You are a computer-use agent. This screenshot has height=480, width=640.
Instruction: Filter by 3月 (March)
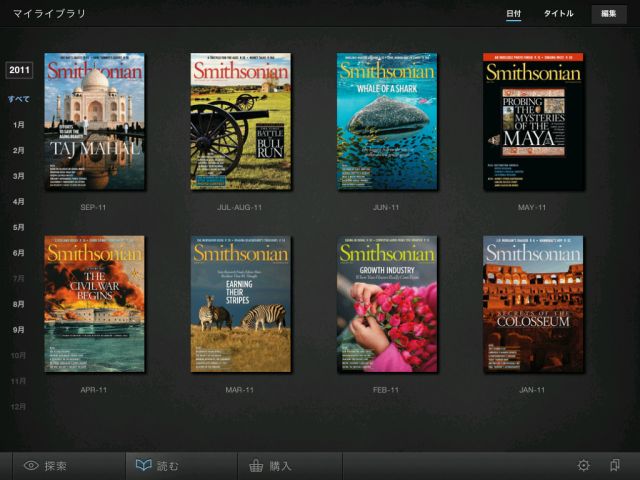tap(18, 176)
